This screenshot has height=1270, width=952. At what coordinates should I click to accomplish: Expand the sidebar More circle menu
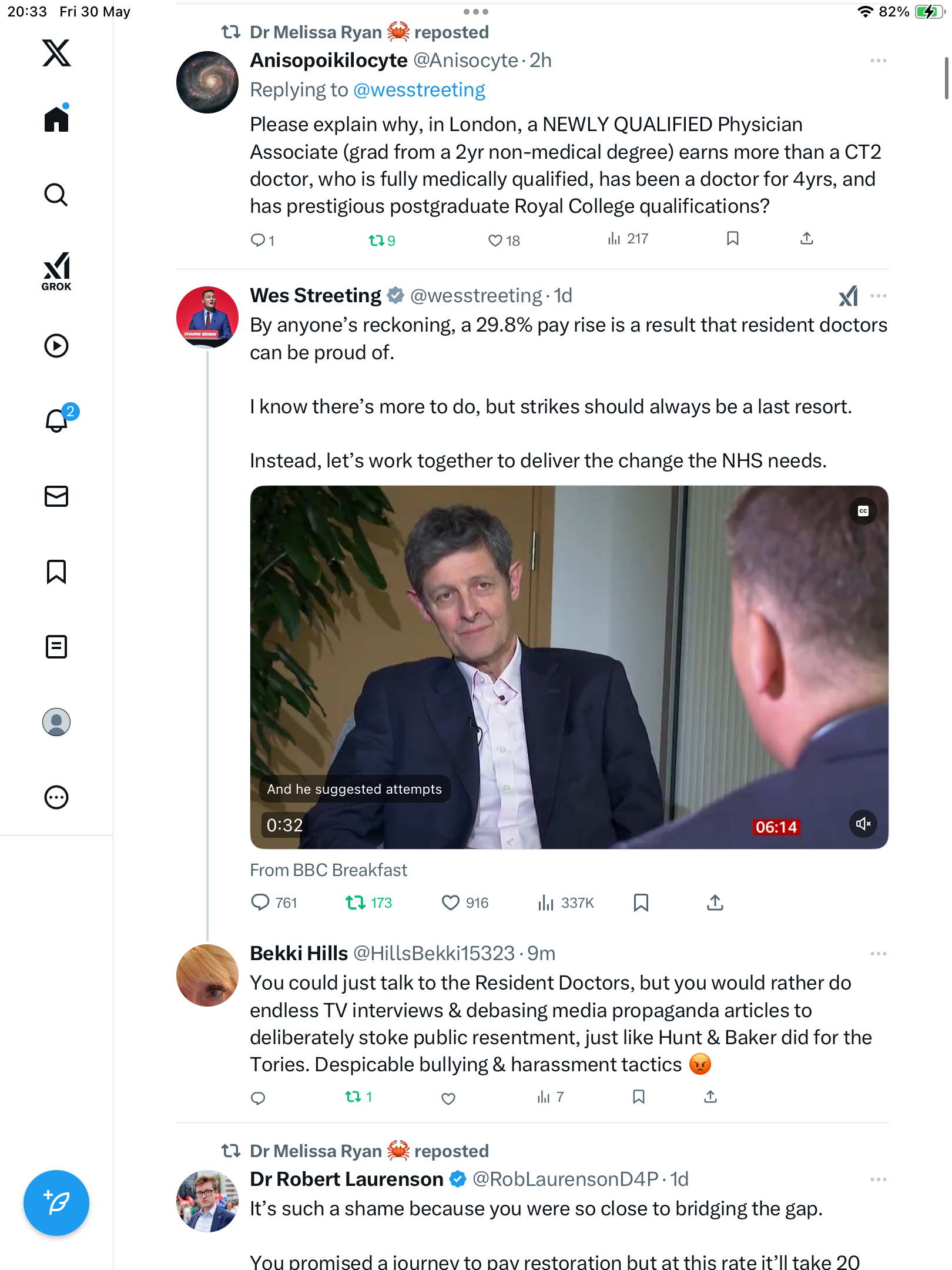pyautogui.click(x=56, y=797)
